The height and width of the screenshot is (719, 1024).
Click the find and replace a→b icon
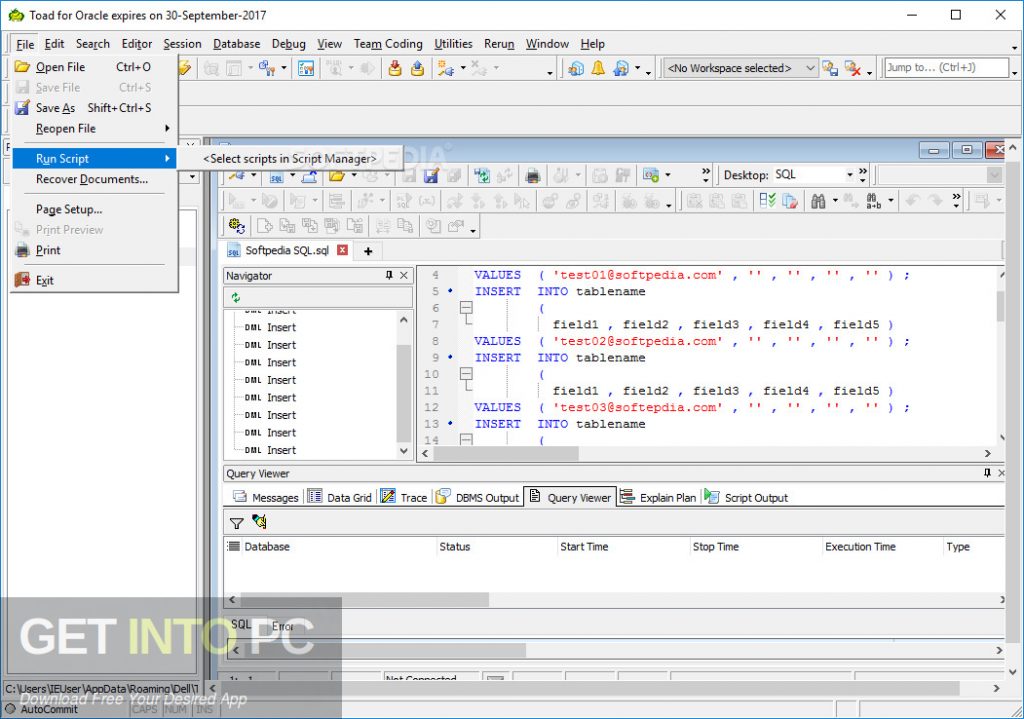coord(873,201)
